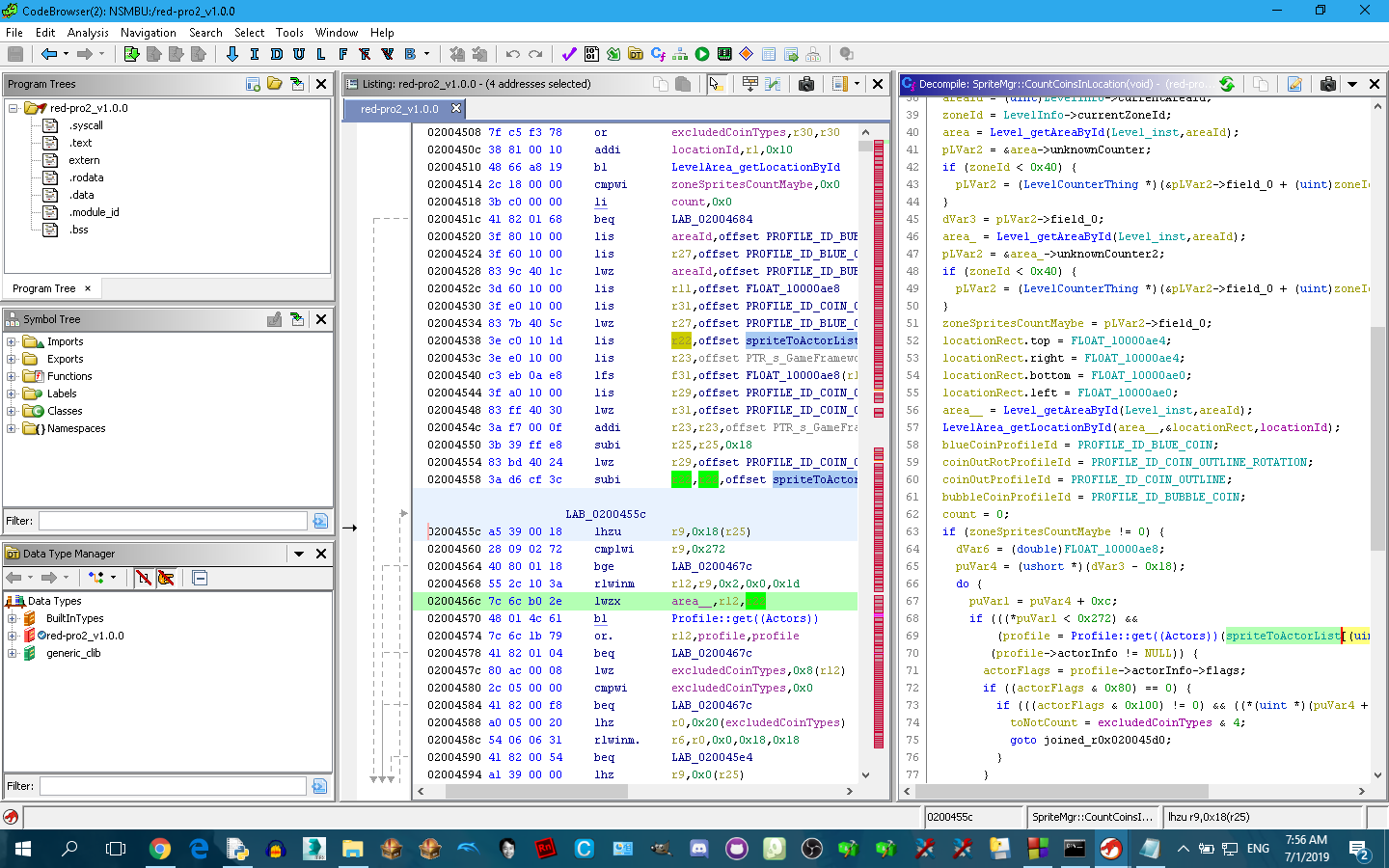Expand the Functions folder in Symbol Tree
Screen dimensions: 1389x868
coord(12,376)
